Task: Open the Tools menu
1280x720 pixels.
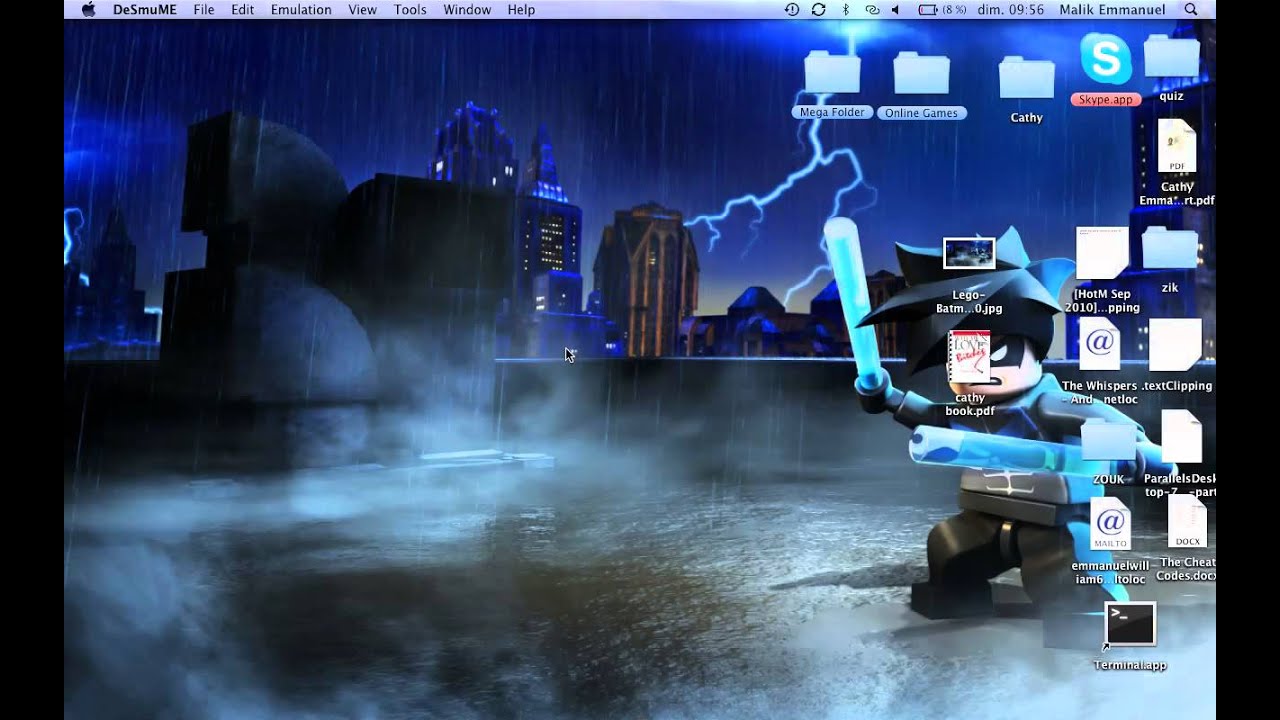Action: tap(410, 9)
